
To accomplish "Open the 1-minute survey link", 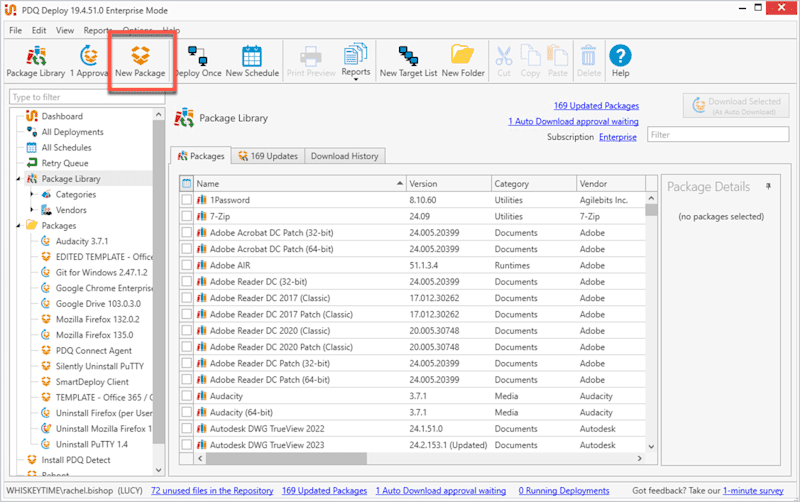I will point(753,491).
